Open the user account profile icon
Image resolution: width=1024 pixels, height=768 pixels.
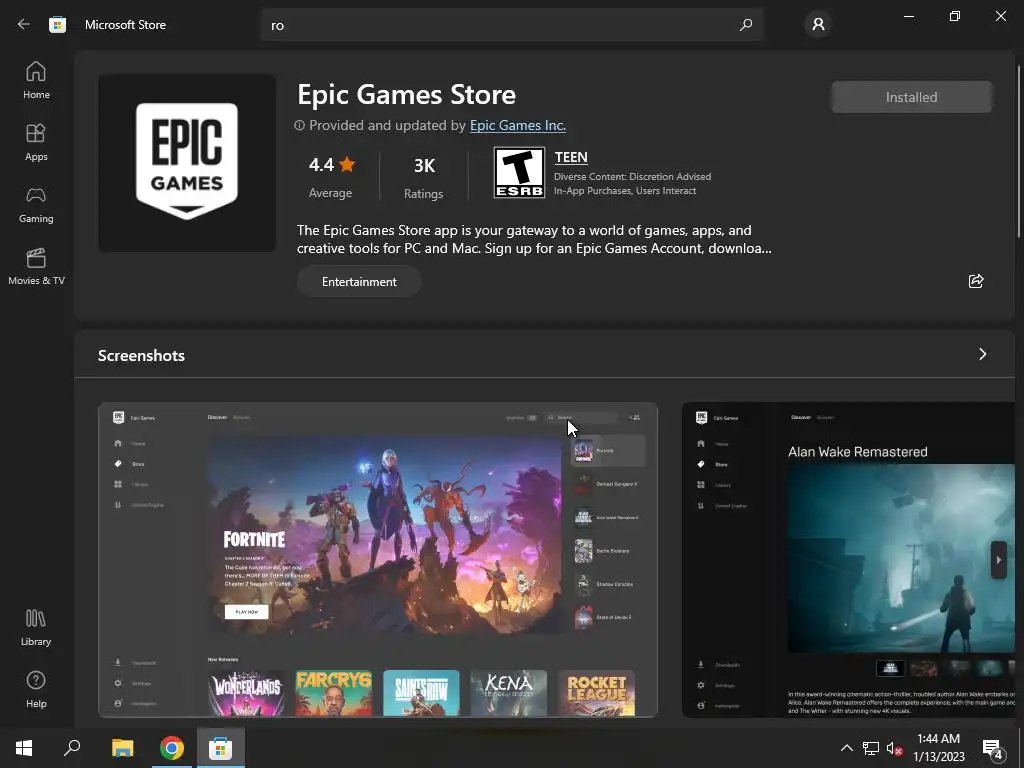[818, 25]
